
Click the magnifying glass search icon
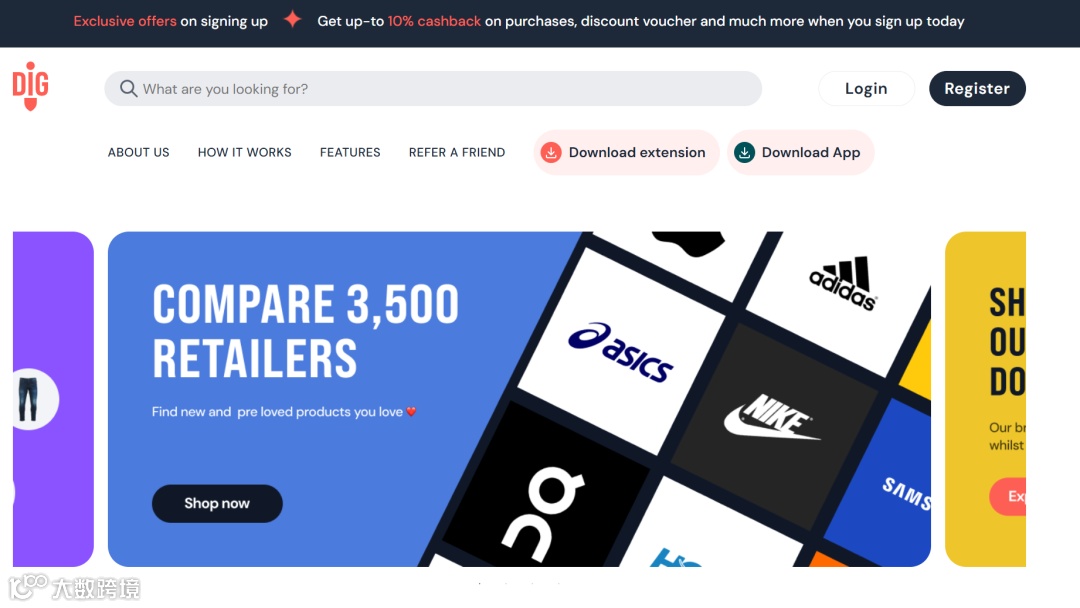tap(128, 89)
